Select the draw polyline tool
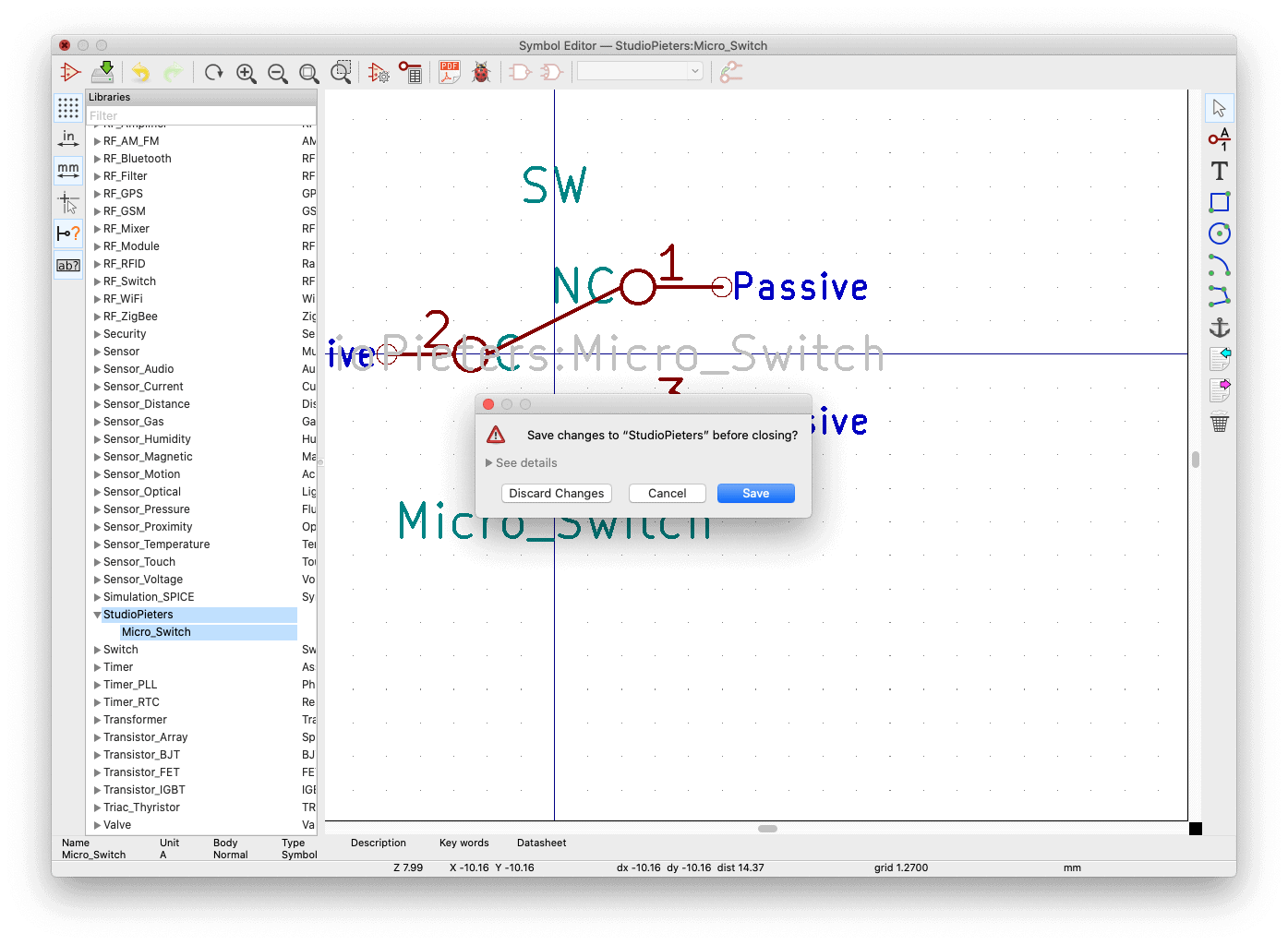The width and height of the screenshot is (1288, 945). (1220, 296)
